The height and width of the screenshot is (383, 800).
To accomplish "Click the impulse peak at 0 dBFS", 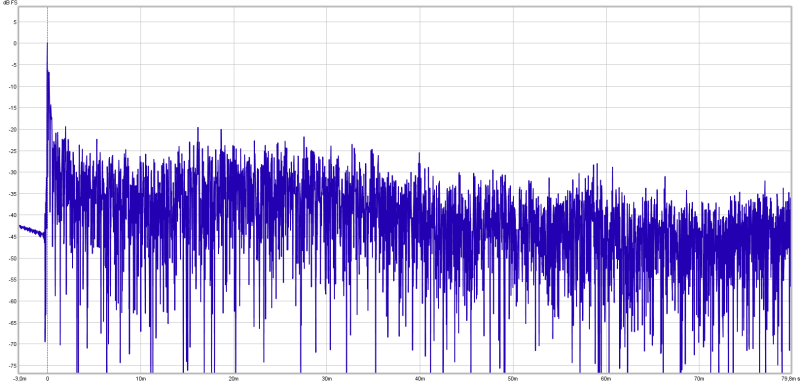I will tap(47, 44).
